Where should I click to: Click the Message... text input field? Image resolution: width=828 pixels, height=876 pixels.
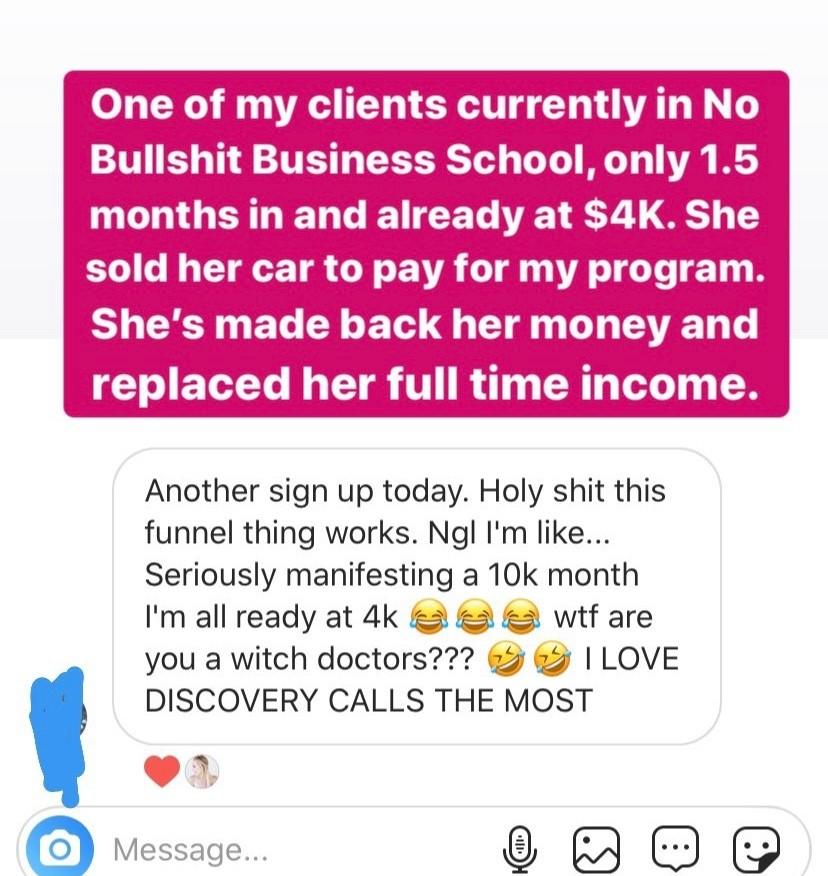pyautogui.click(x=302, y=849)
